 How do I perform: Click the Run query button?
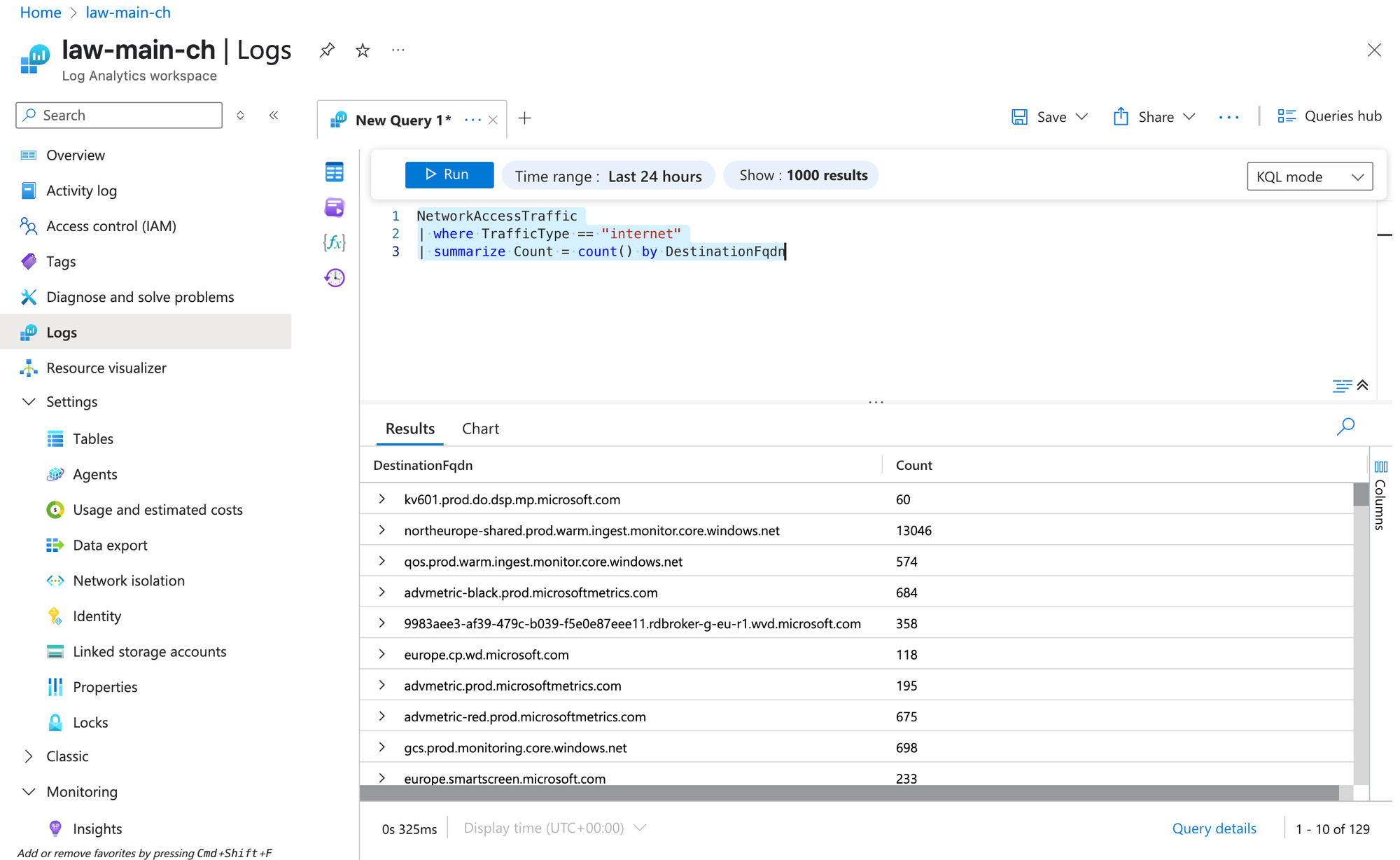[449, 175]
